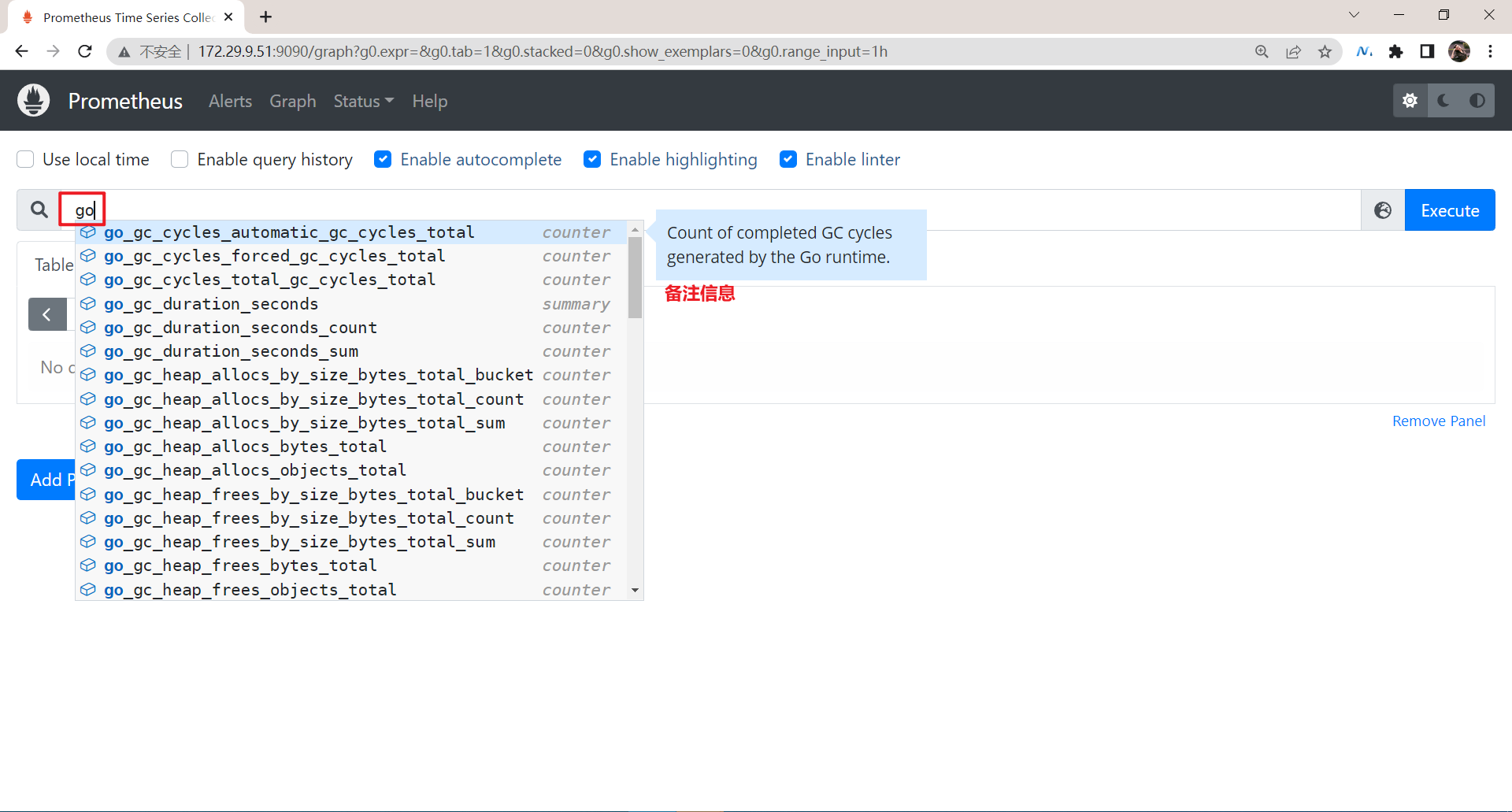
Task: Step evaluation time back with chevron button
Action: point(47,314)
